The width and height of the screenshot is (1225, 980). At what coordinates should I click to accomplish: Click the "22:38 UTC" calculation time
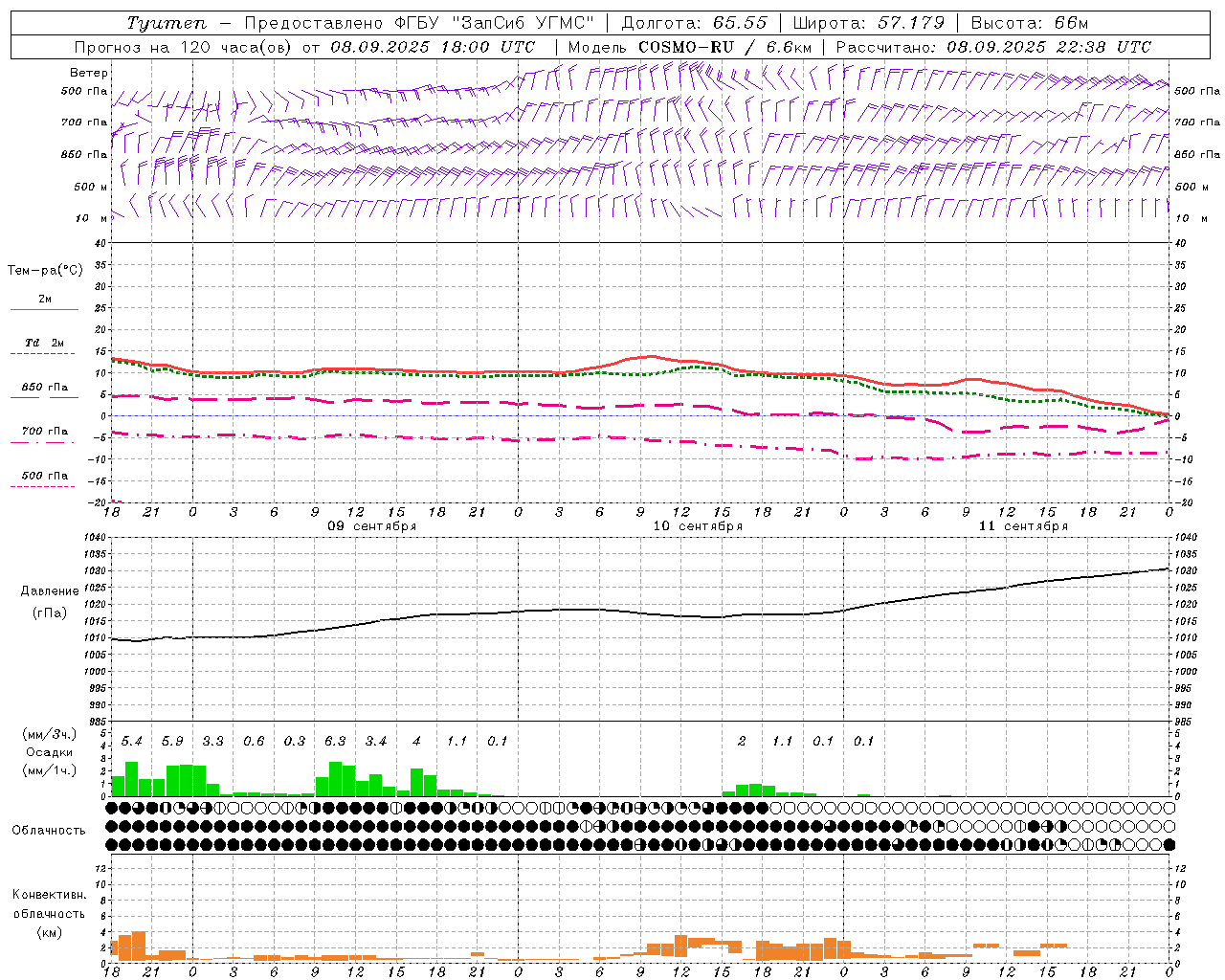pyautogui.click(x=1102, y=46)
